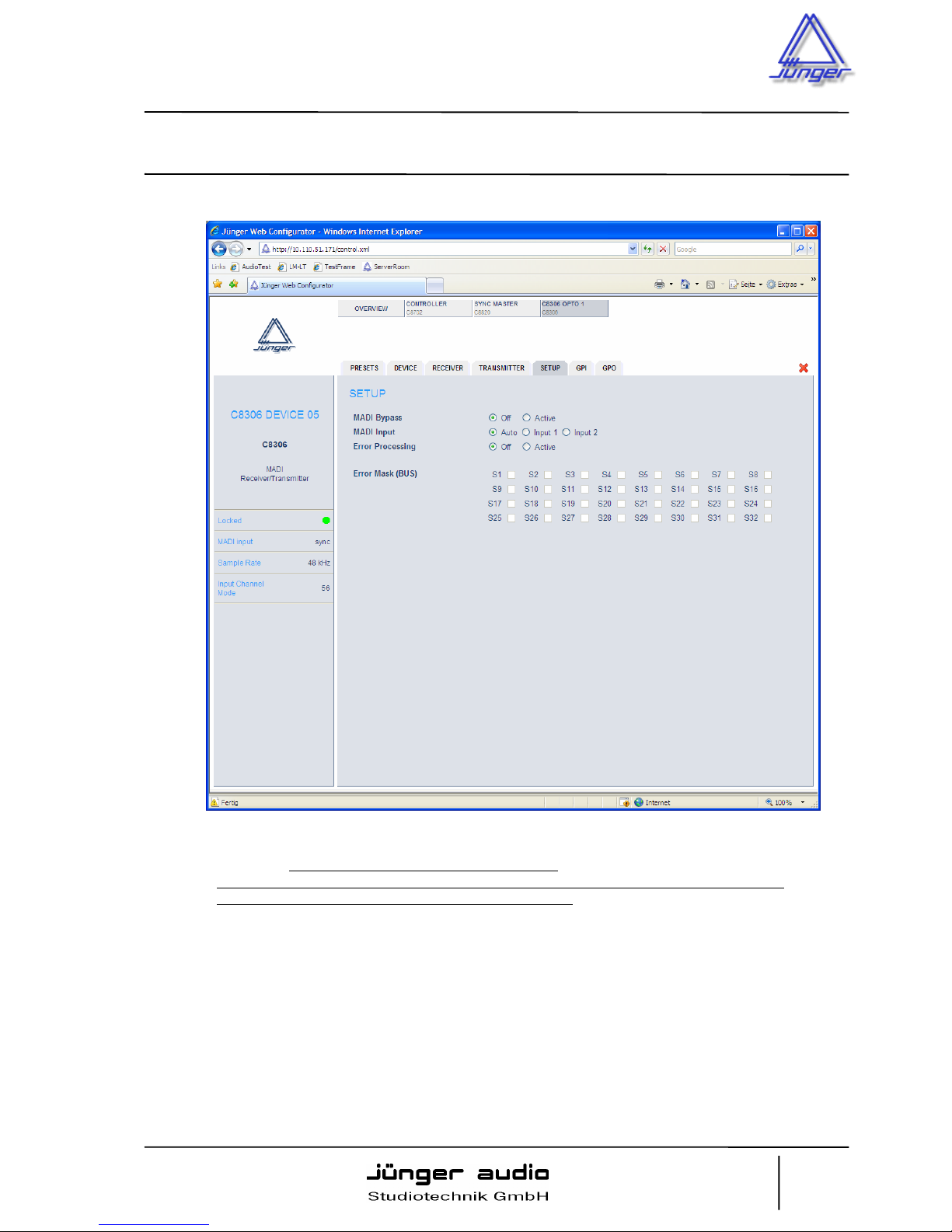Check the S25 error mask checkbox
952x1232 pixels.
pyautogui.click(x=511, y=518)
